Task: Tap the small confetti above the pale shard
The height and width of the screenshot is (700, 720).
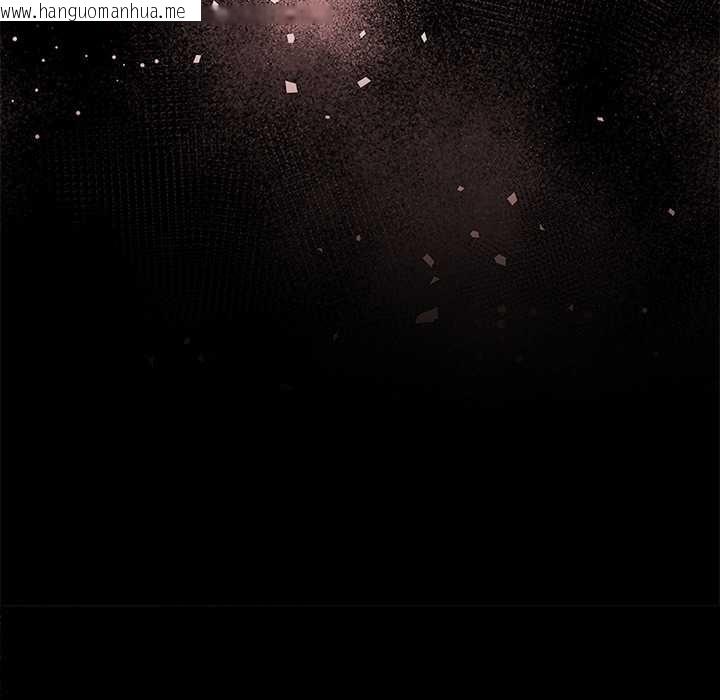Action: [460, 188]
